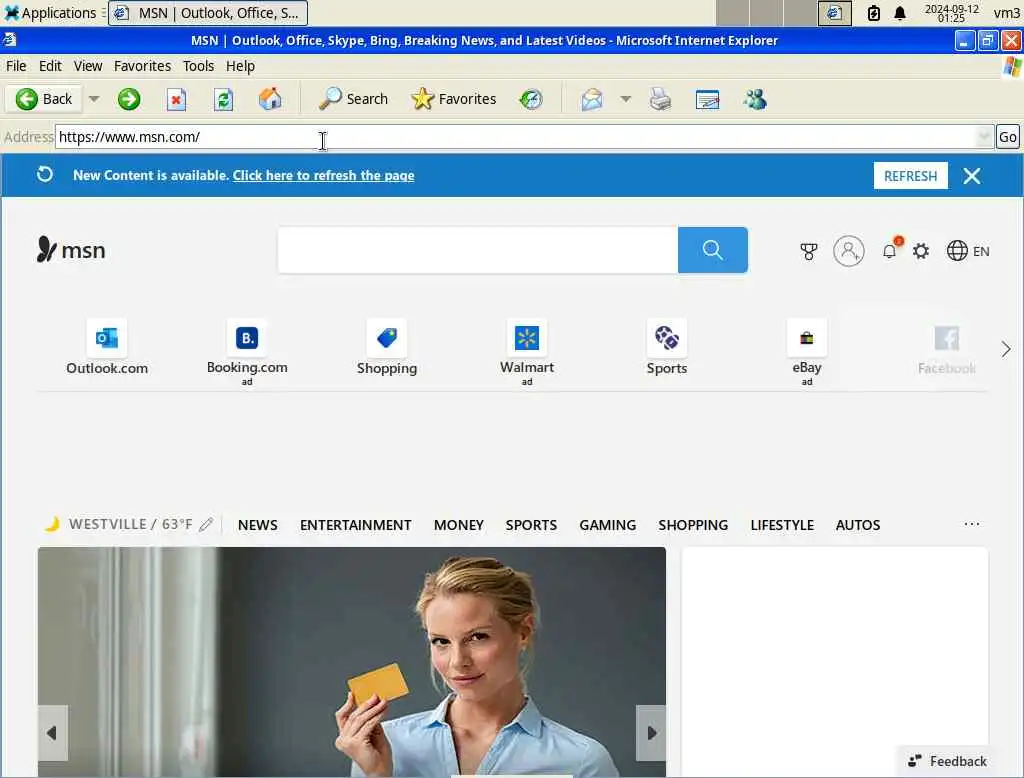Click the green Forward arrow
This screenshot has height=778, width=1024.
(x=129, y=99)
